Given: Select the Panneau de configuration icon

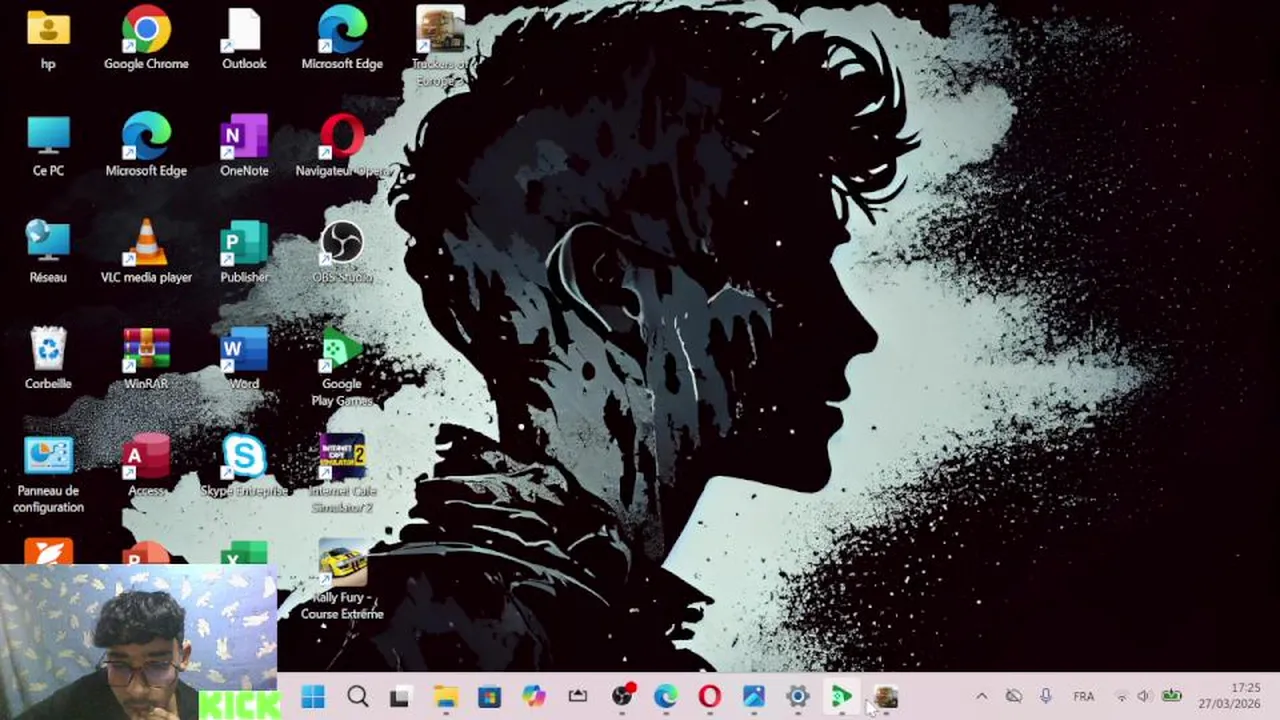Looking at the screenshot, I should [x=48, y=474].
